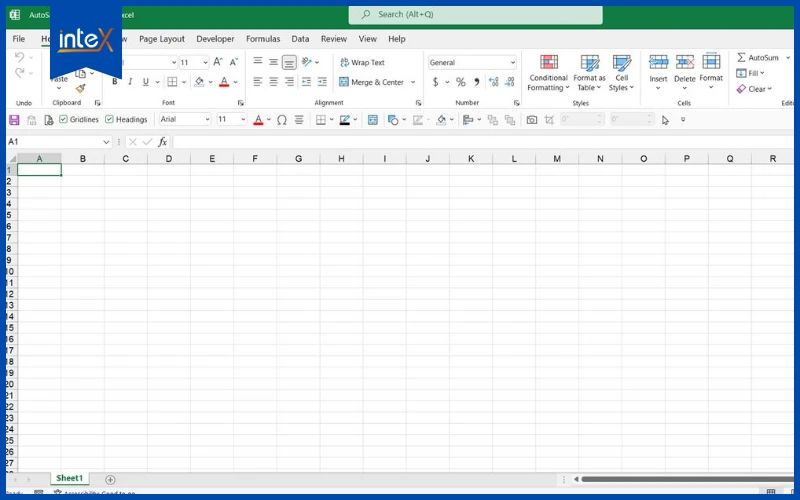Click the Increase Indent icon
This screenshot has height=500, width=800.
click(322, 82)
